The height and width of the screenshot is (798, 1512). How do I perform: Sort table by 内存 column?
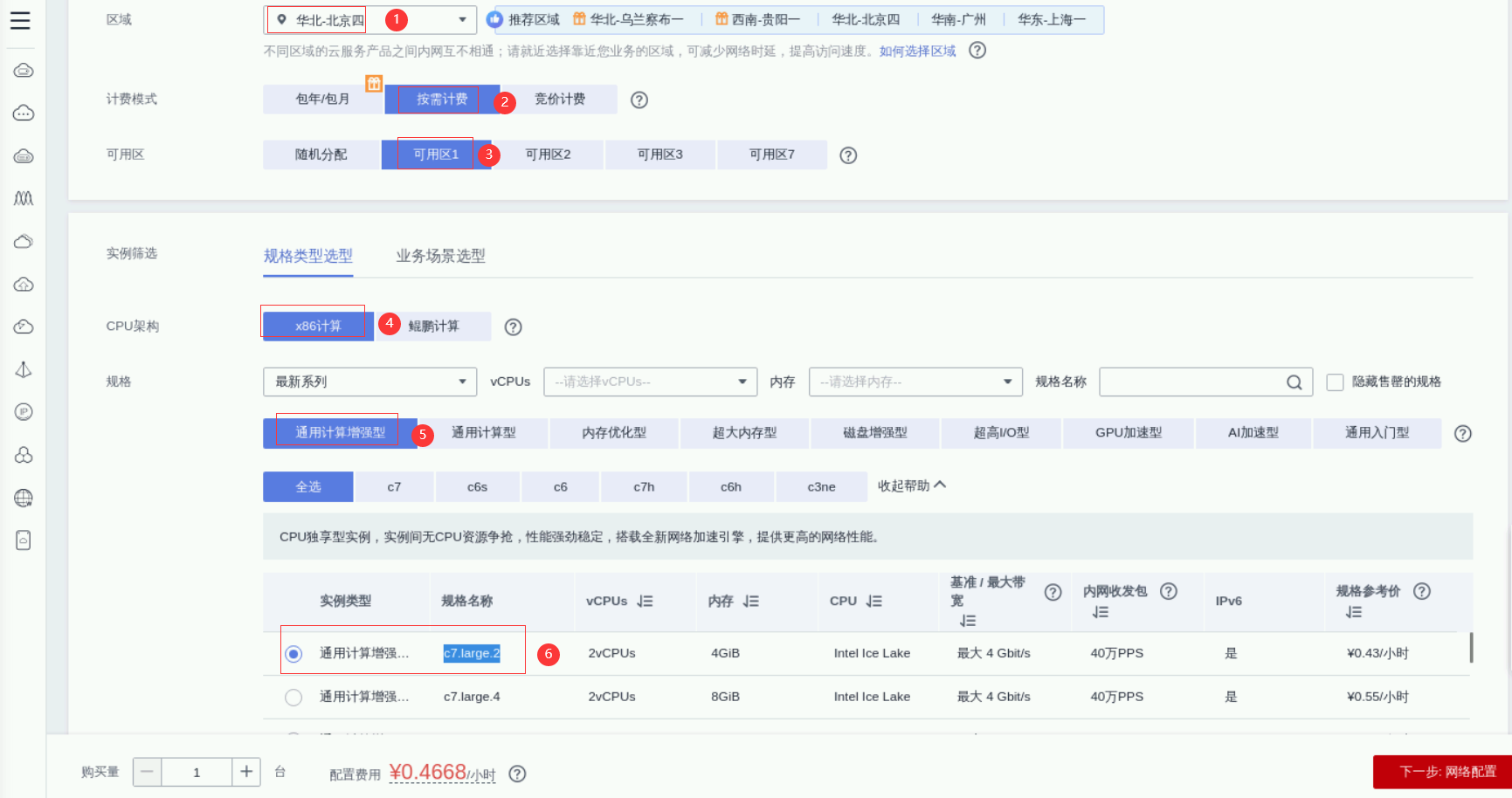[x=751, y=601]
